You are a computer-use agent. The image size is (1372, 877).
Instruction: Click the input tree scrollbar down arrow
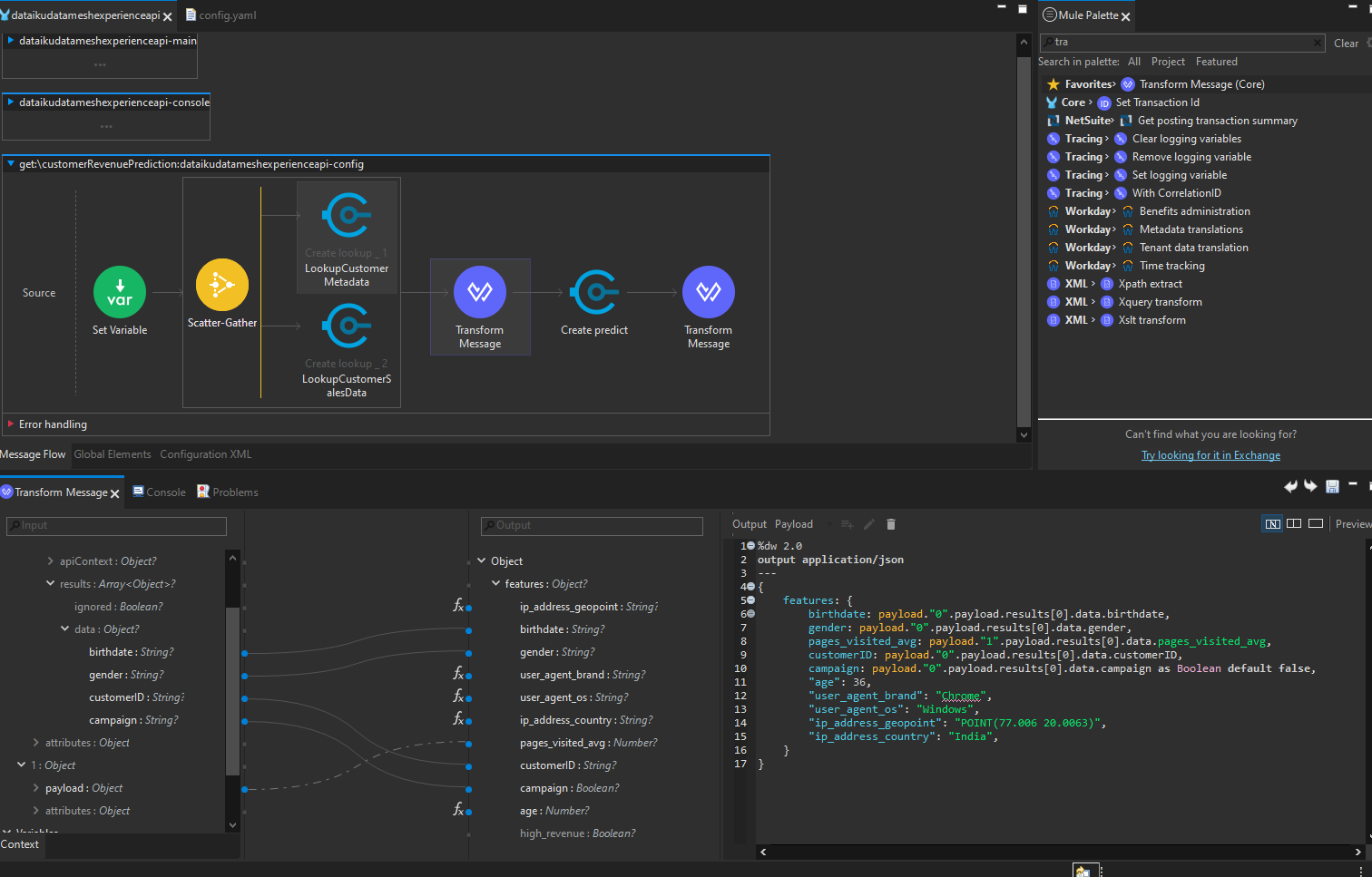click(232, 825)
